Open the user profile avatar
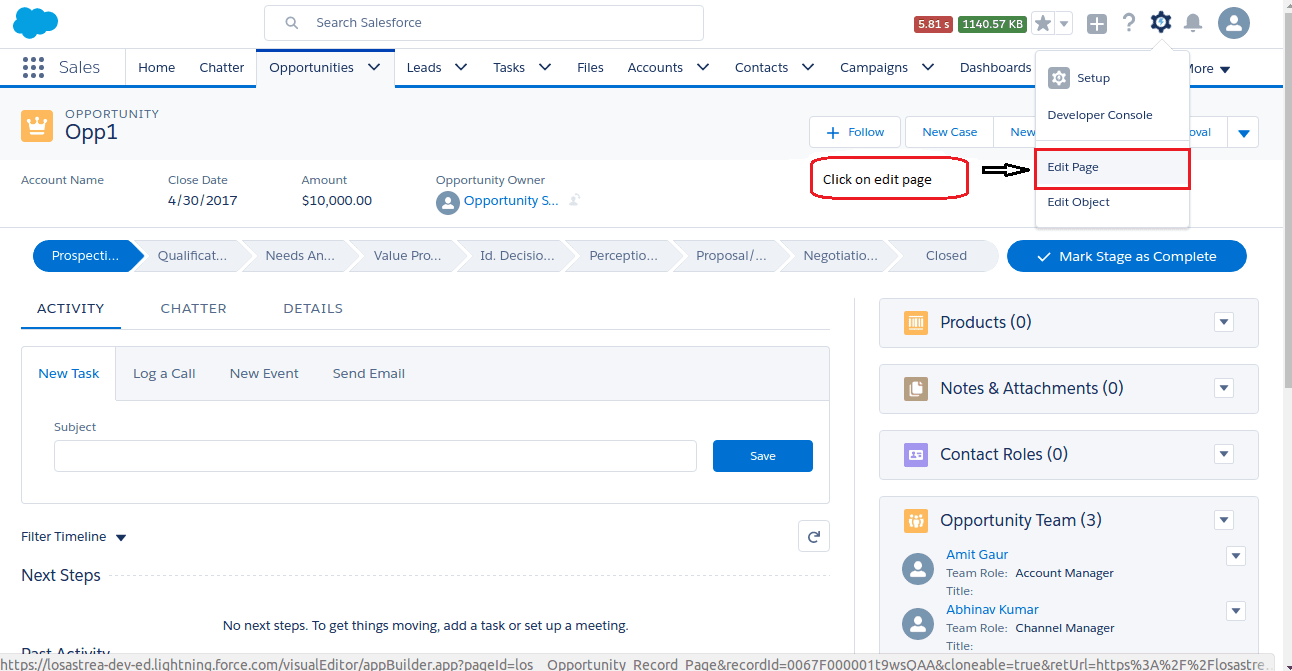The height and width of the screenshot is (671, 1292). 1234,23
